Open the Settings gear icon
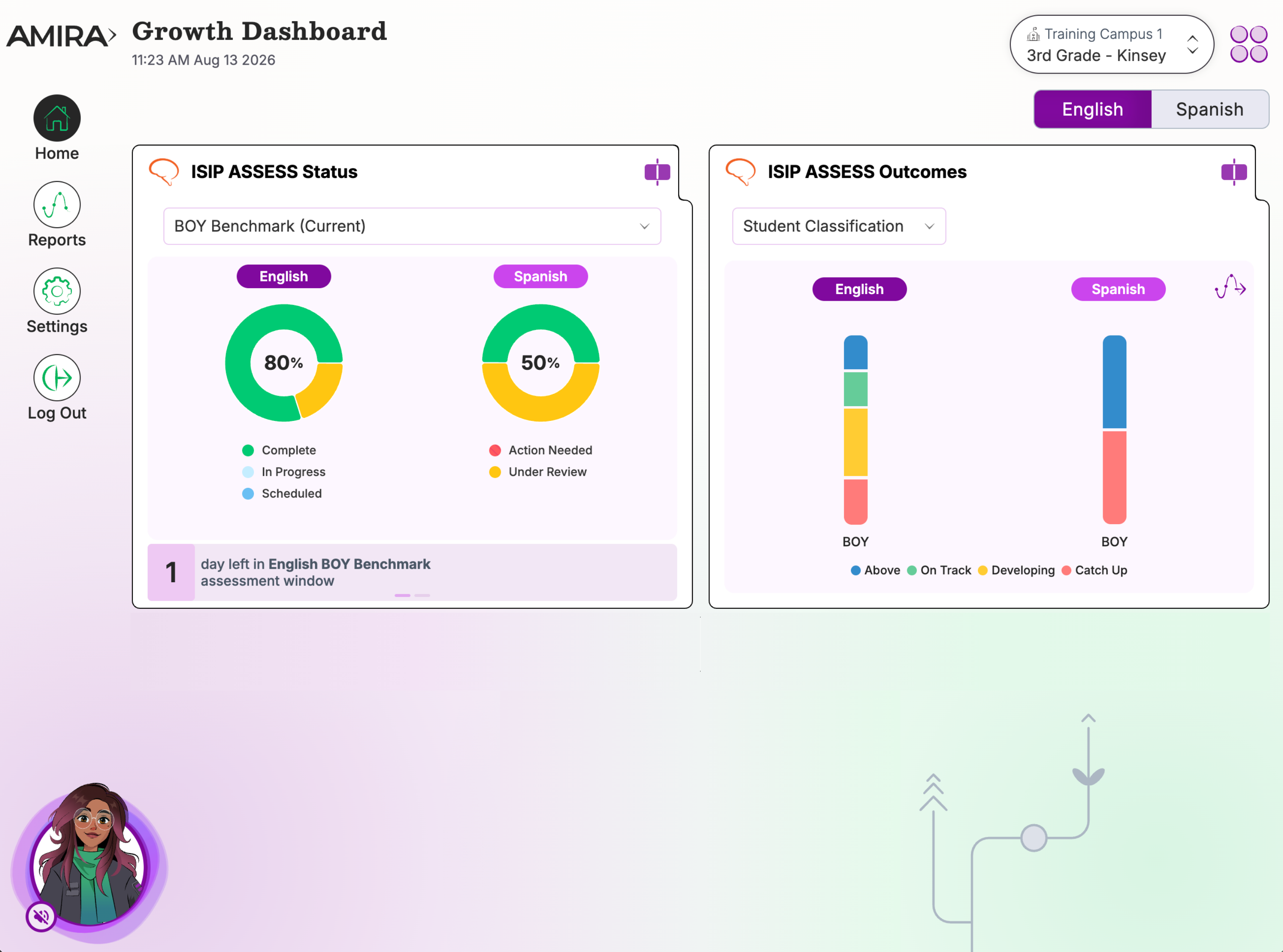 [56, 291]
